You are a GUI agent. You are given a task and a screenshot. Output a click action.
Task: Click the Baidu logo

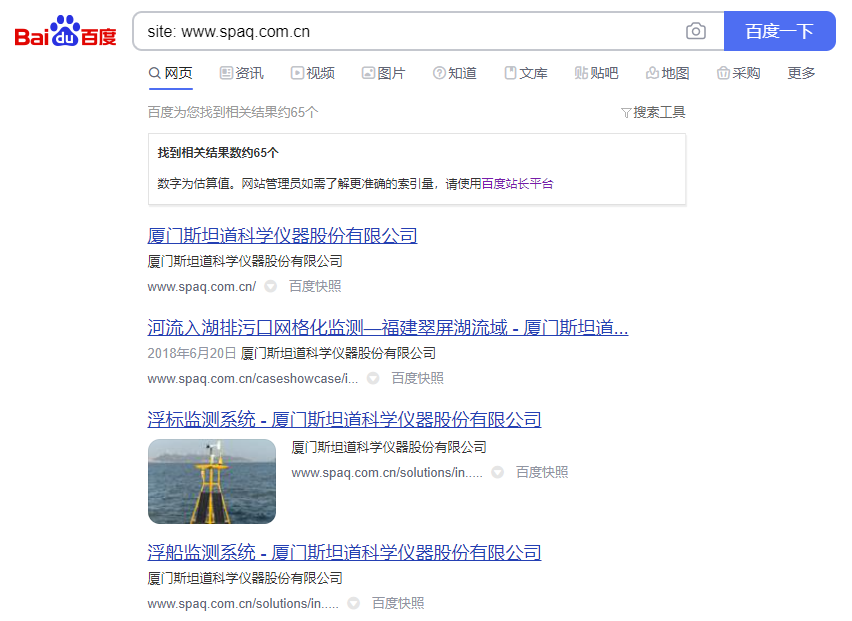click(64, 30)
